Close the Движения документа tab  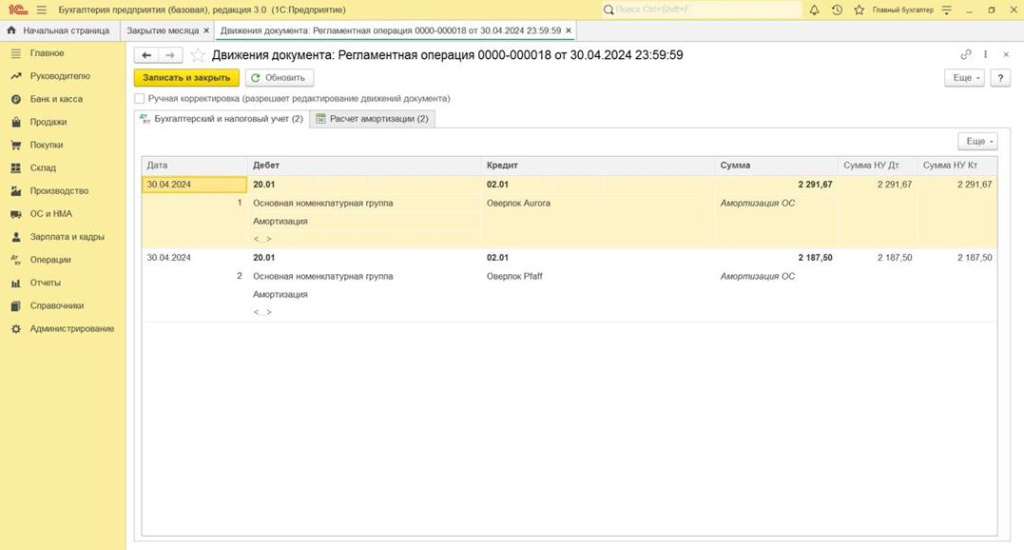click(x=568, y=31)
